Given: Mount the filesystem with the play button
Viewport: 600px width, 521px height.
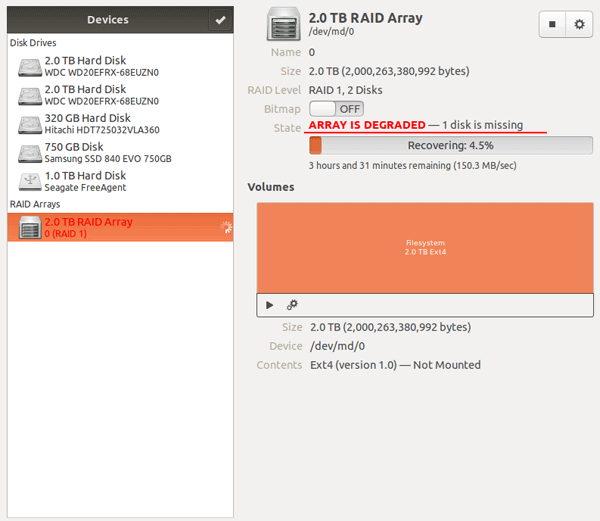Looking at the screenshot, I should (269, 305).
